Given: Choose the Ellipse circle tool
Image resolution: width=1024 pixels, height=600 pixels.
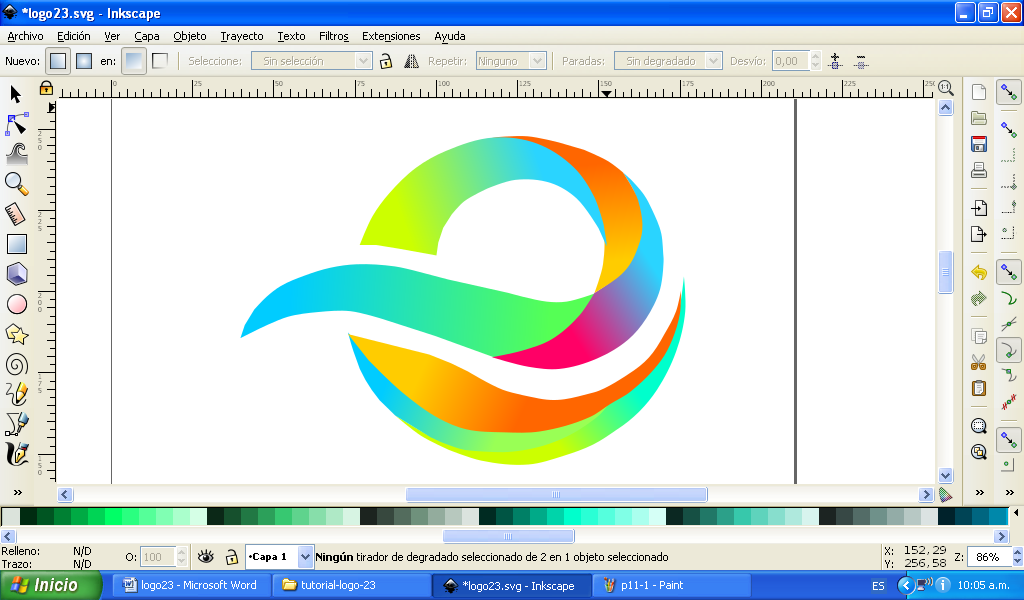Looking at the screenshot, I should pyautogui.click(x=16, y=304).
